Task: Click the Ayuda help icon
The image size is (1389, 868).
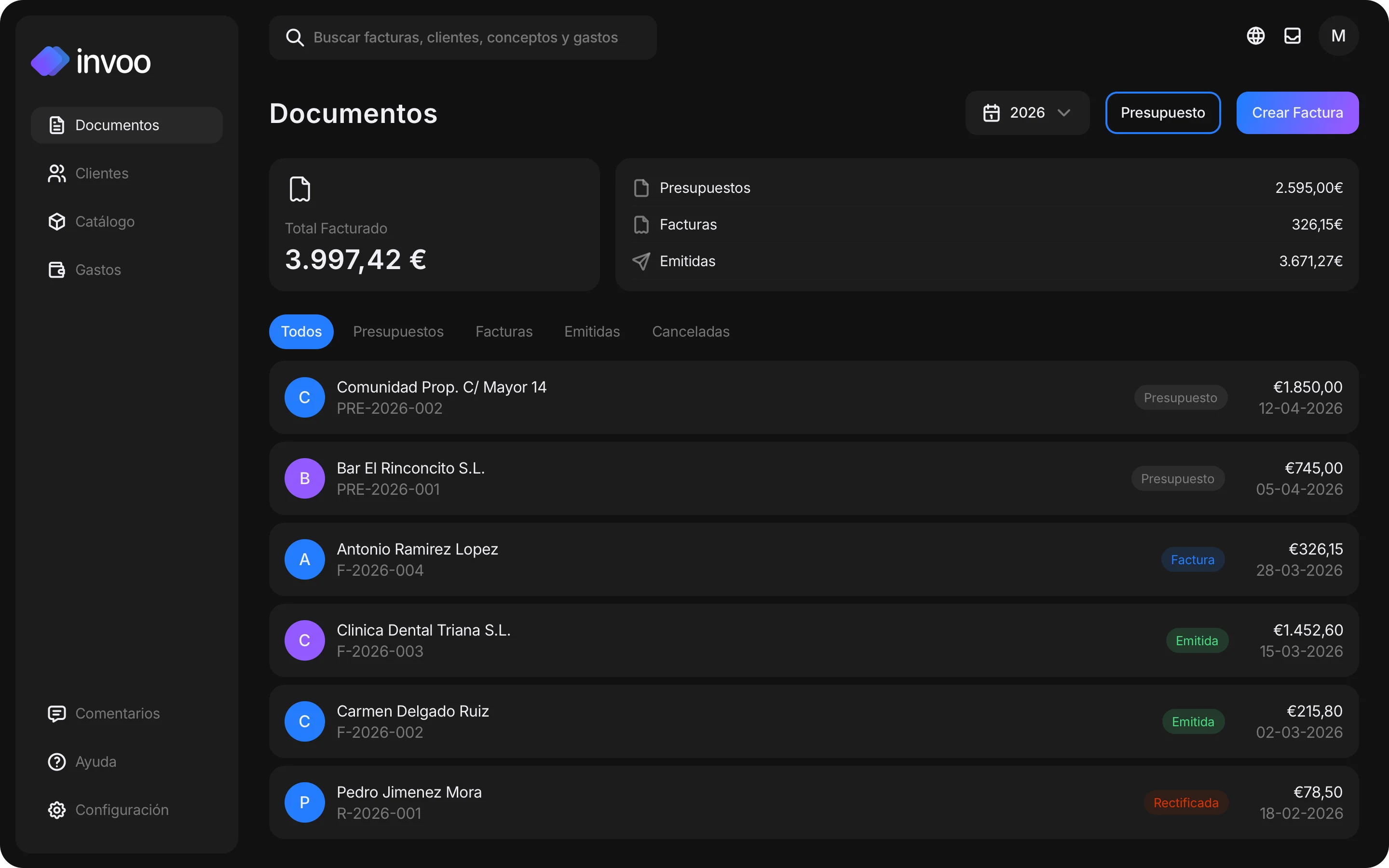Action: (56, 762)
